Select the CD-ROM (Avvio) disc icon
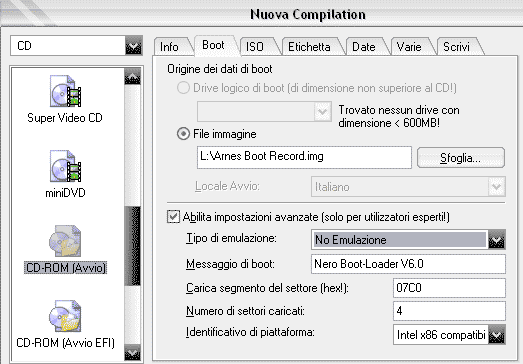Image resolution: width=523 pixels, height=364 pixels. [65, 241]
